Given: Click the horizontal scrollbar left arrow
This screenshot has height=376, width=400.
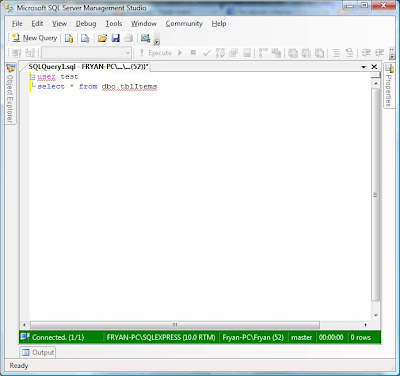Looking at the screenshot, I should click(x=24, y=325).
